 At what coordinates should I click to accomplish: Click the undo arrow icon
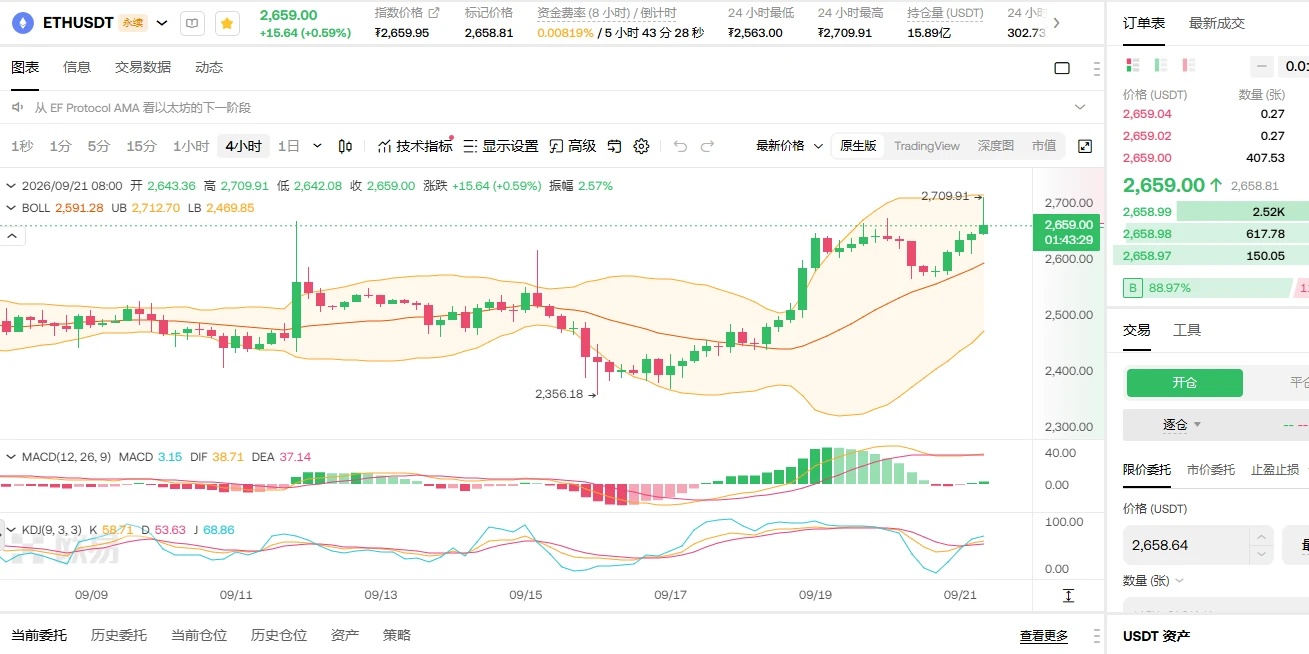[x=680, y=146]
